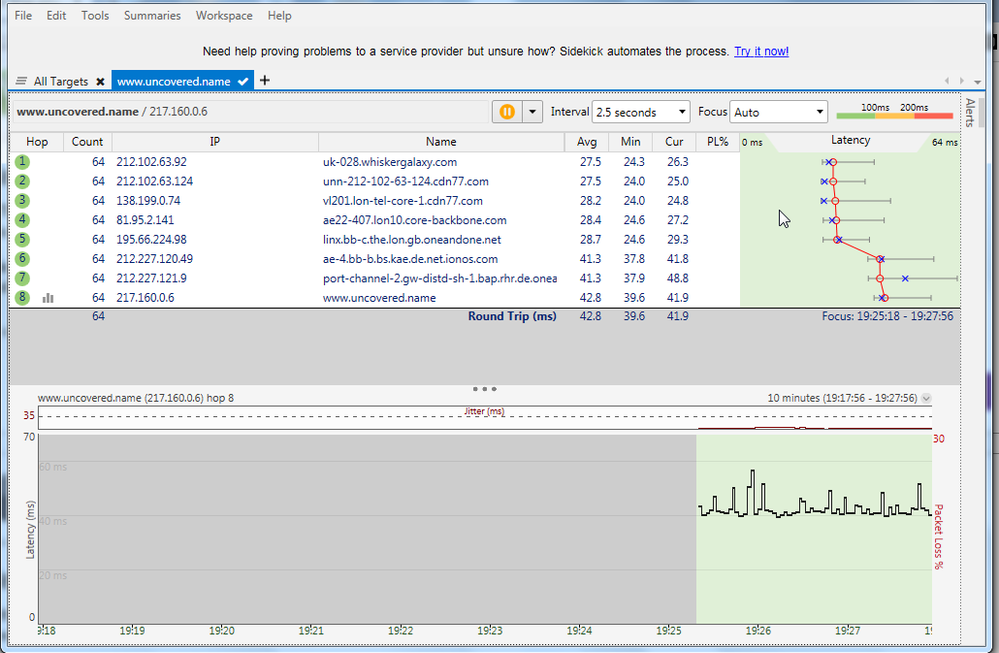
Task: Open the Summaries menu
Action: [x=152, y=16]
